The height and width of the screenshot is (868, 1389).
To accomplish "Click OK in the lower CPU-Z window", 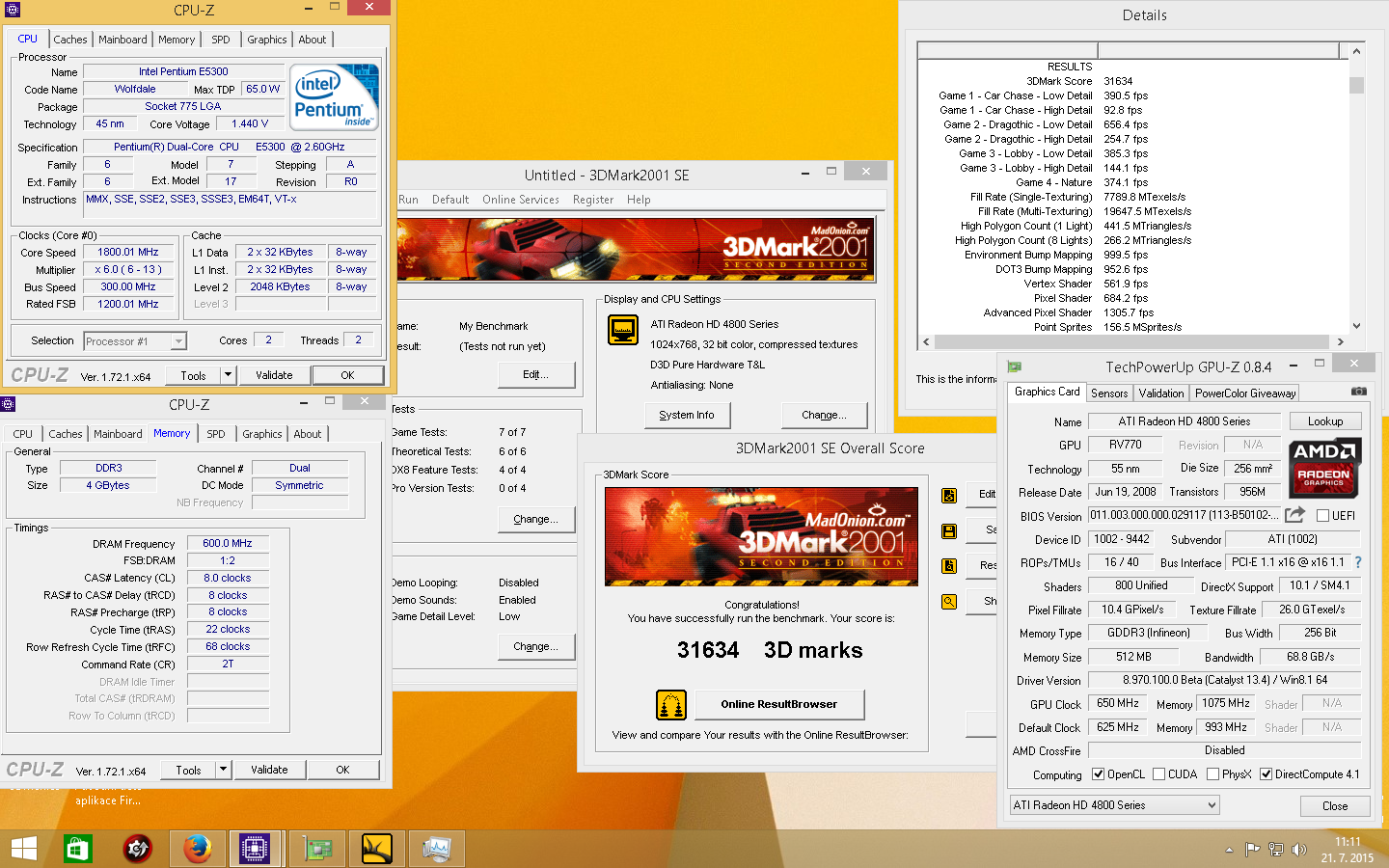I will (x=342, y=770).
